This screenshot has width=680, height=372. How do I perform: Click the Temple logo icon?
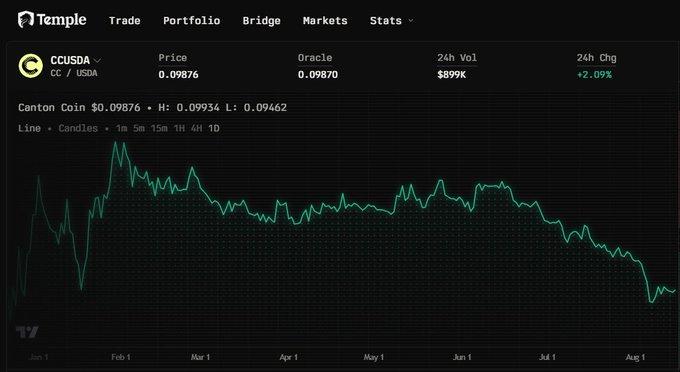click(26, 20)
